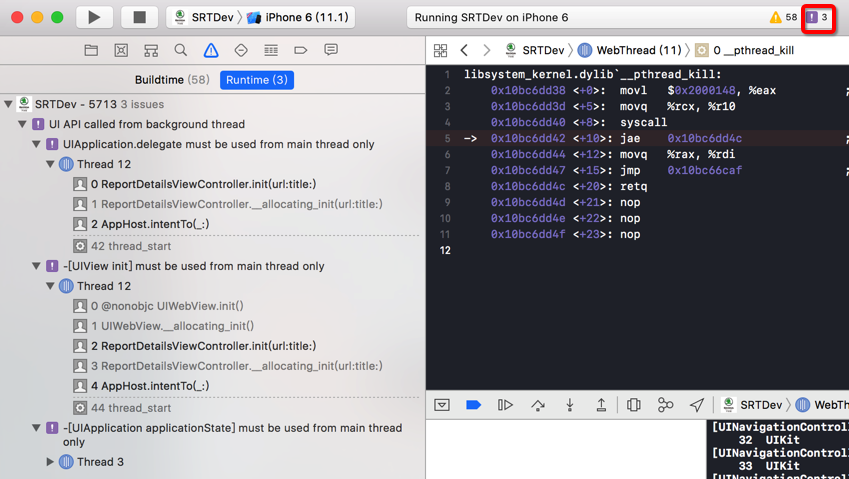Click the Step Over debug icon
This screenshot has width=849, height=479.
(538, 405)
